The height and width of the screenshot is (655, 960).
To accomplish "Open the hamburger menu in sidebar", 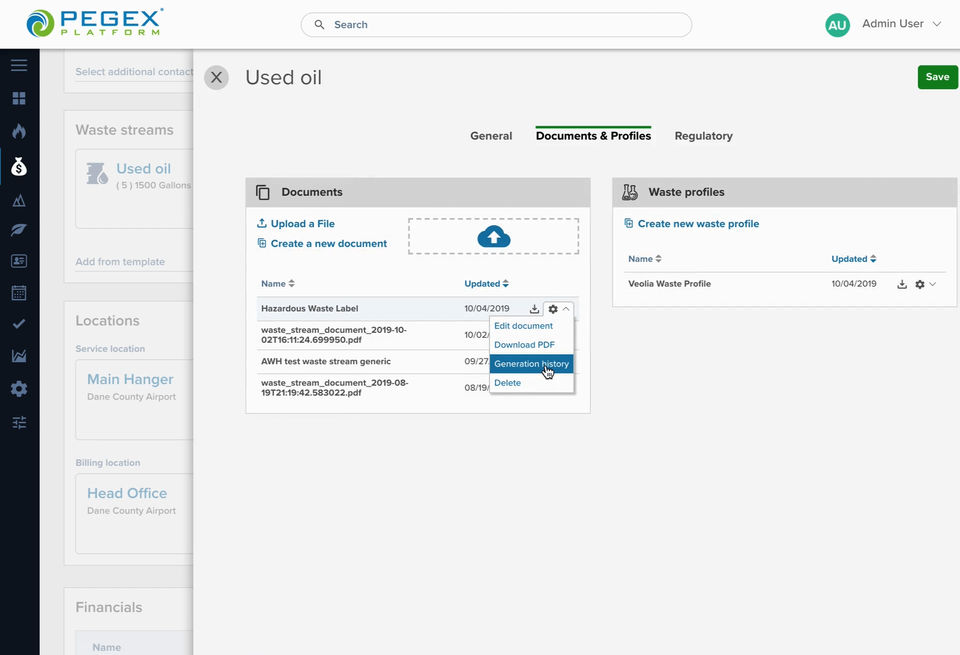I will tap(19, 66).
